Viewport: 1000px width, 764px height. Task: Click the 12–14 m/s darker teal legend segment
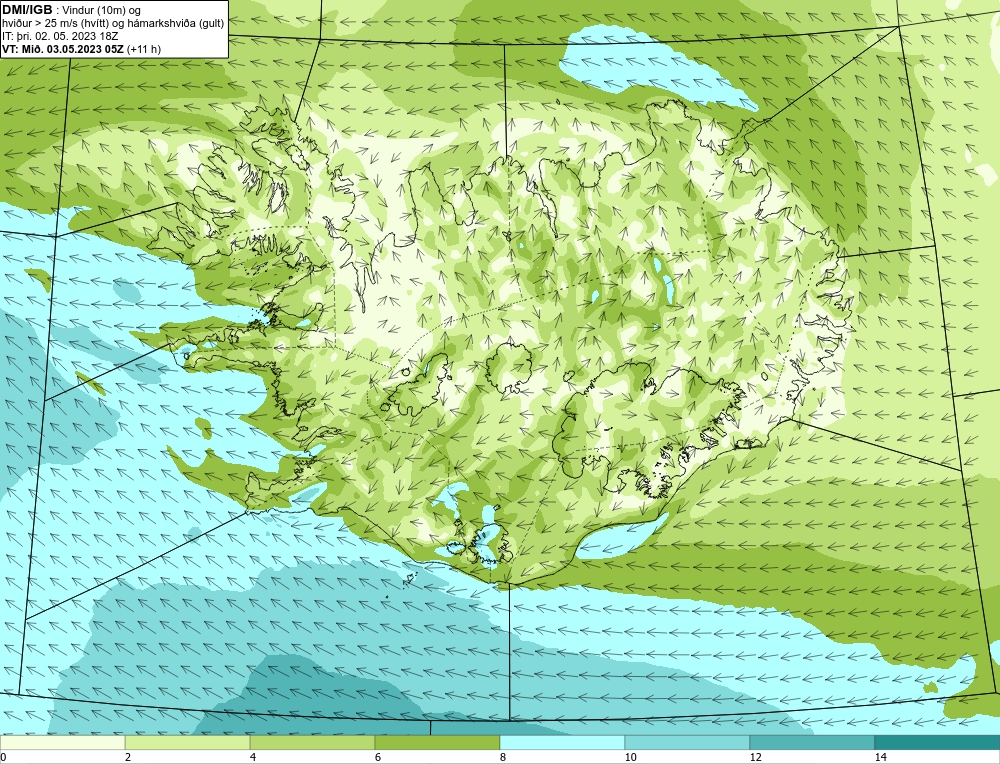(812, 742)
